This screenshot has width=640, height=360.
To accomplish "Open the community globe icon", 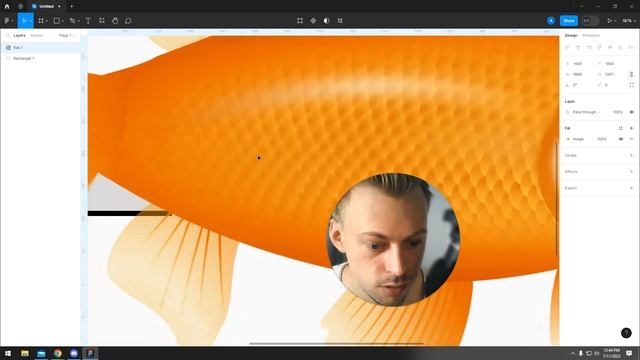I will pyautogui.click(x=20, y=6).
